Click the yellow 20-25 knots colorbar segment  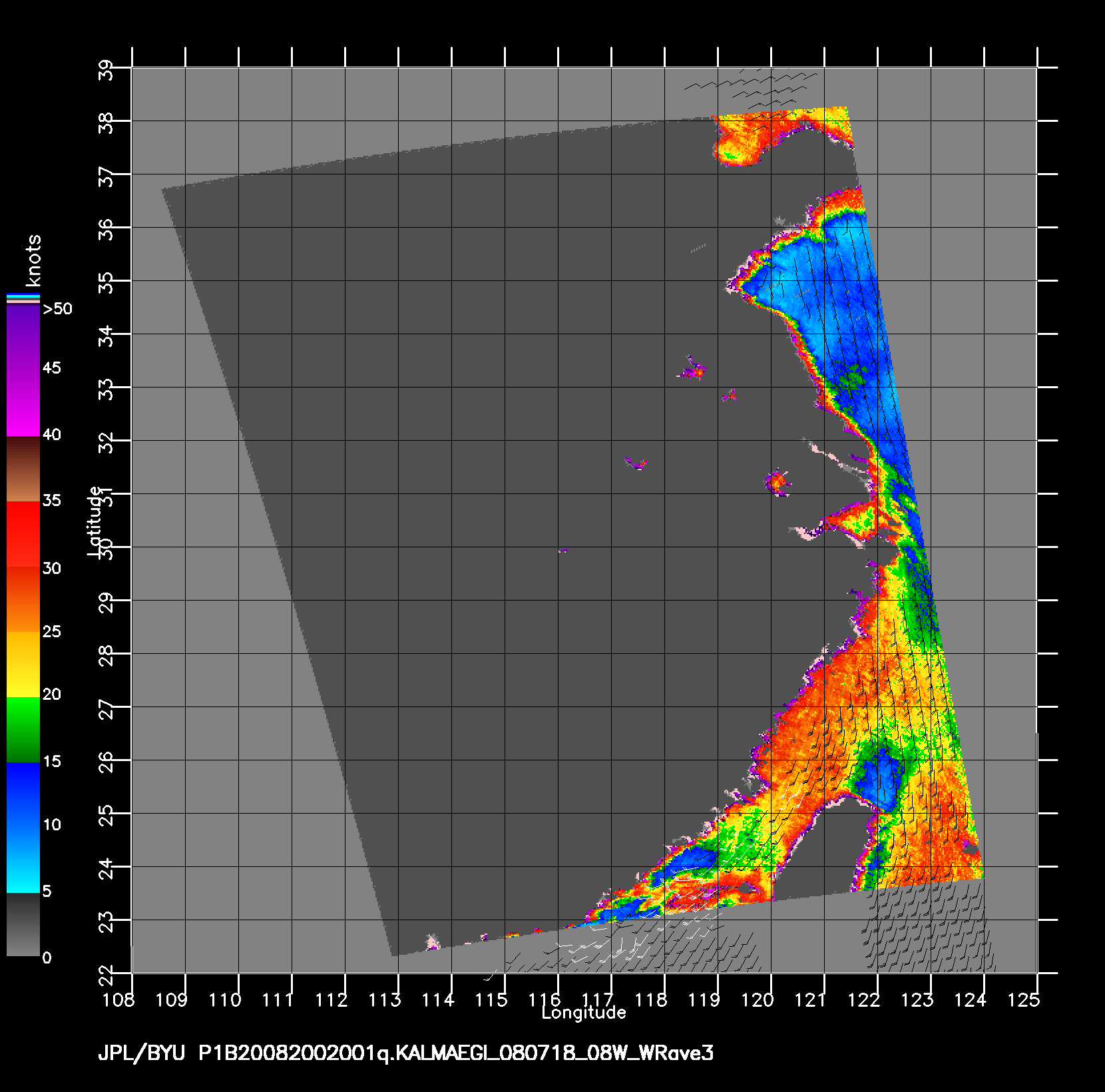pos(23,665)
